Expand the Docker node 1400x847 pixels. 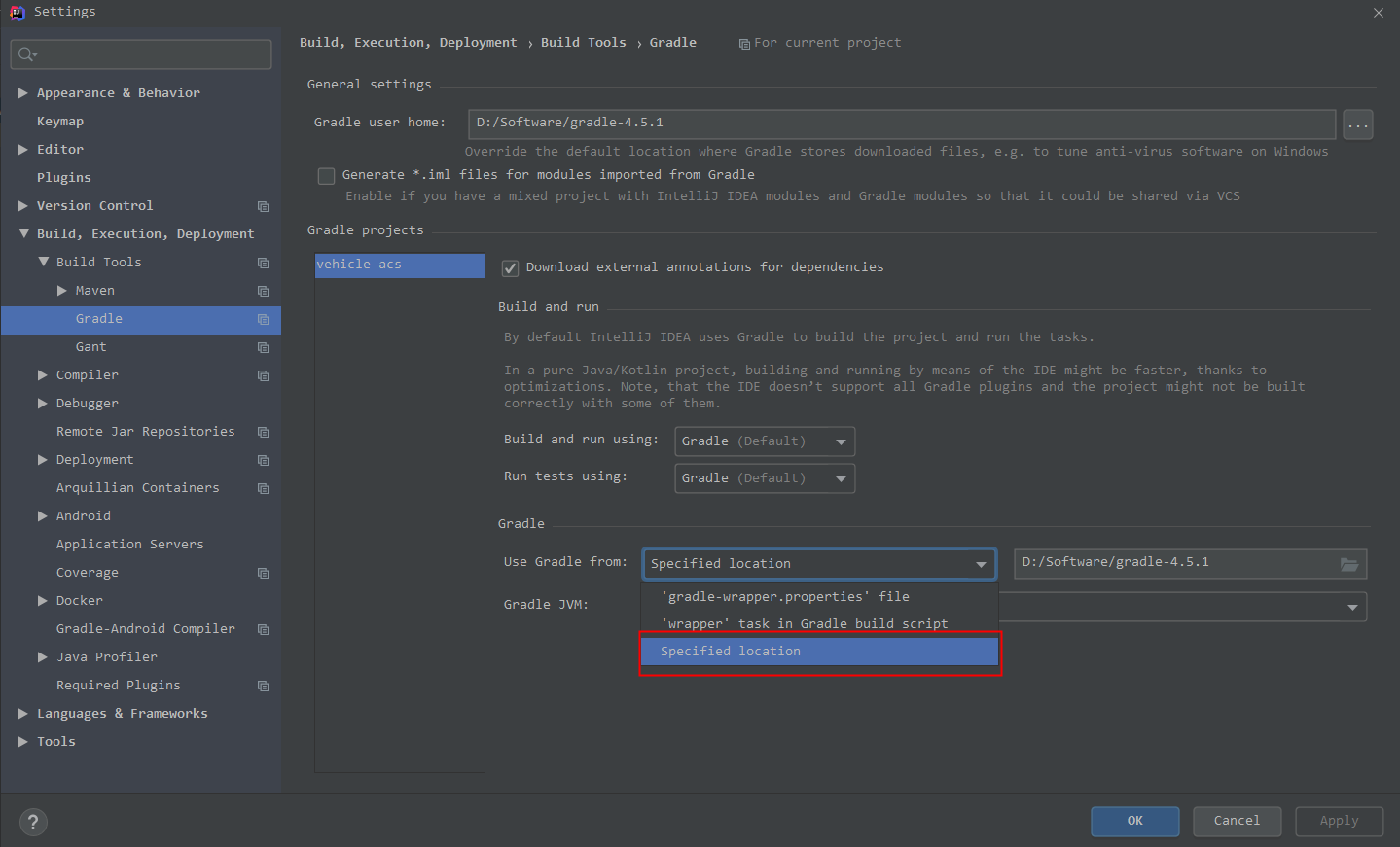click(43, 601)
